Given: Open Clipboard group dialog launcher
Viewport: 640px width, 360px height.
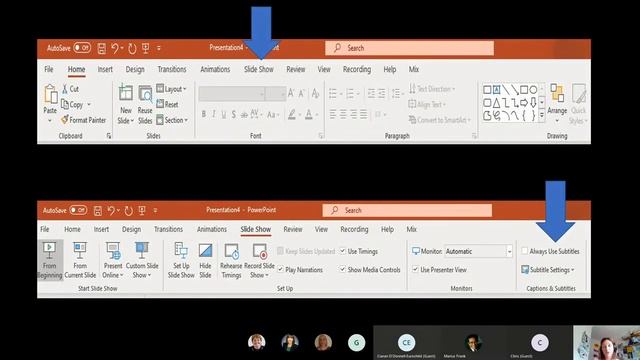Looking at the screenshot, I should coord(109,136).
